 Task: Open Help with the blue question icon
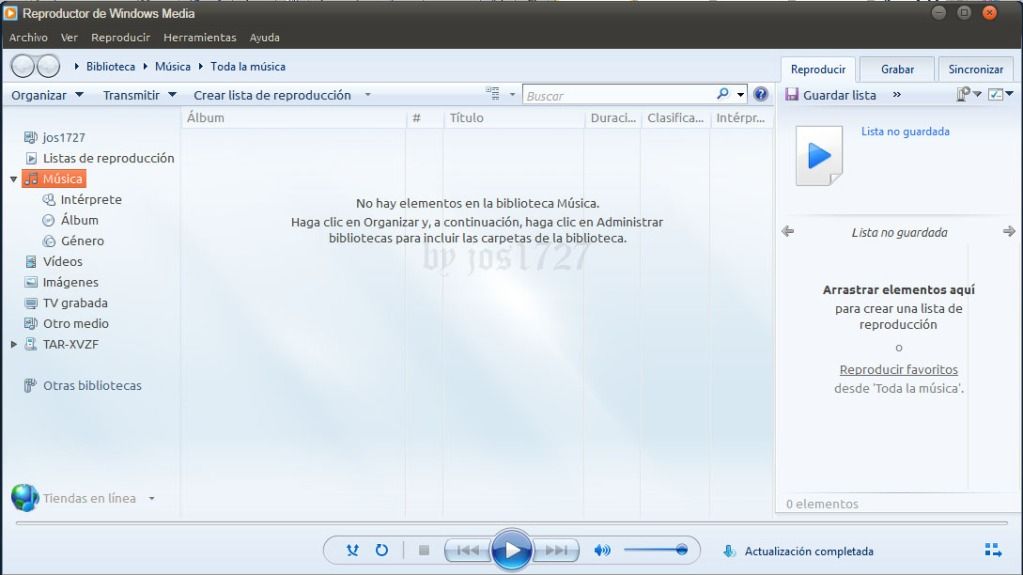click(761, 94)
